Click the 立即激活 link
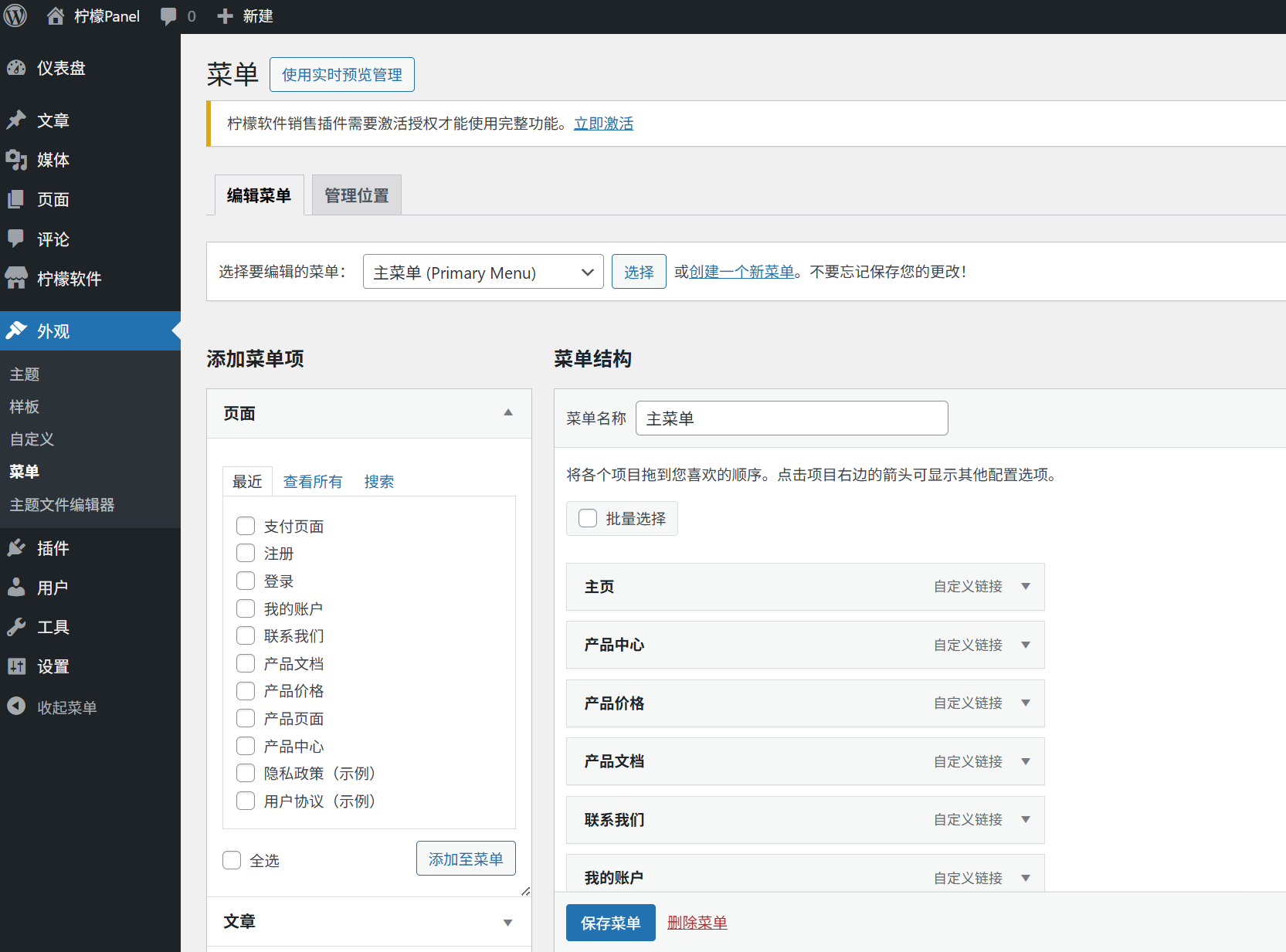 click(x=603, y=124)
